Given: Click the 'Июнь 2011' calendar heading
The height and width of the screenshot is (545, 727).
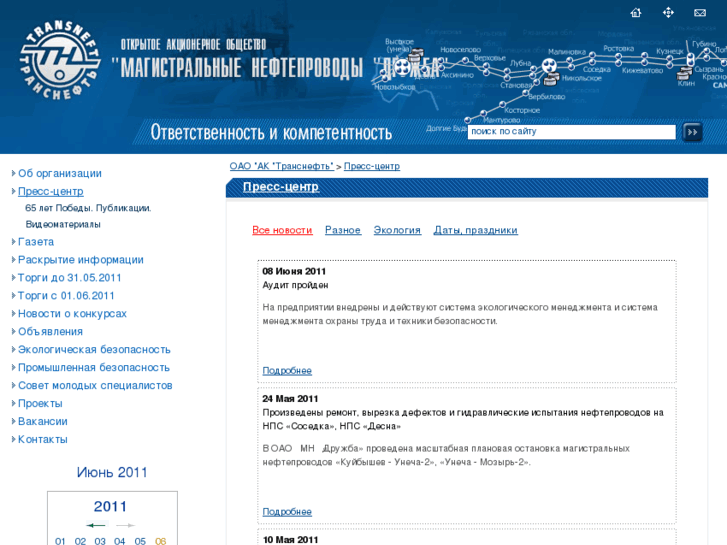Looking at the screenshot, I should [x=112, y=472].
